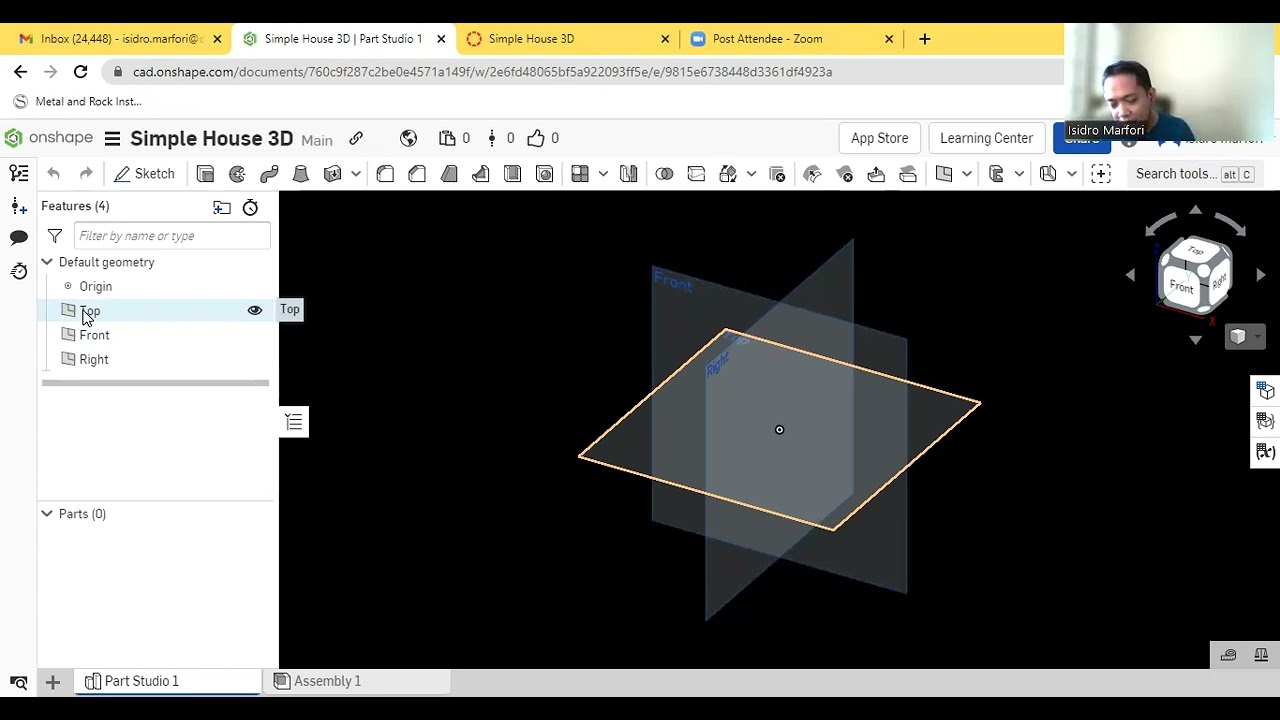Click the Undo arrow
1280x720 pixels.
54,174
